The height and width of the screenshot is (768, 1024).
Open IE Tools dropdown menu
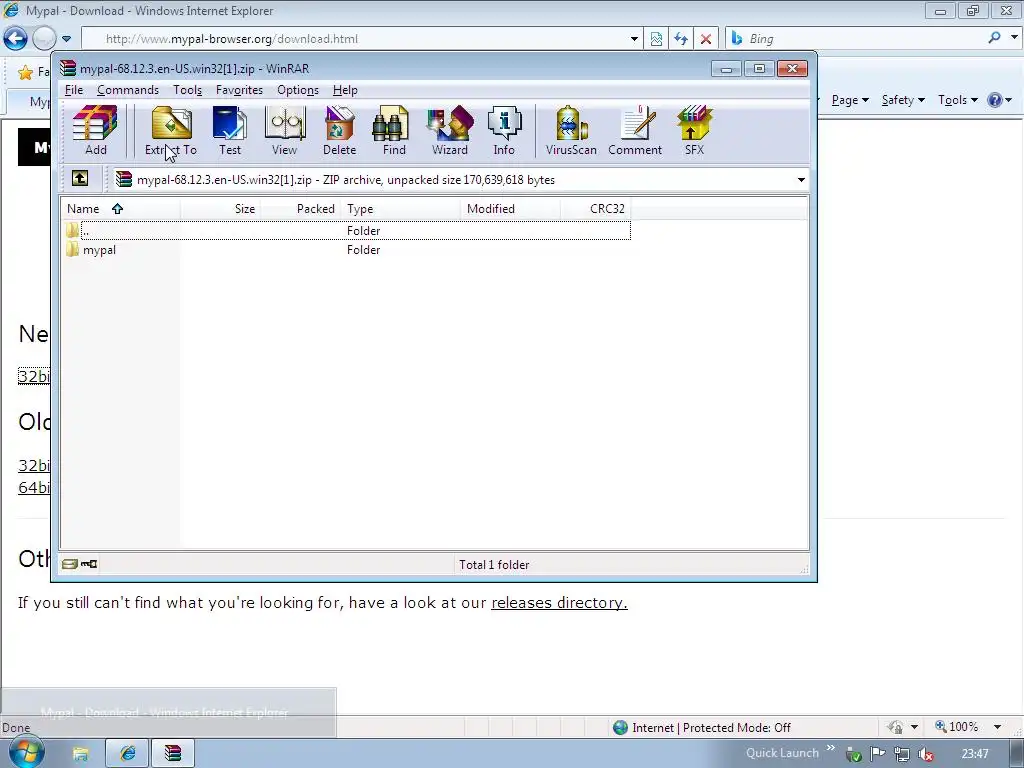coord(957,100)
